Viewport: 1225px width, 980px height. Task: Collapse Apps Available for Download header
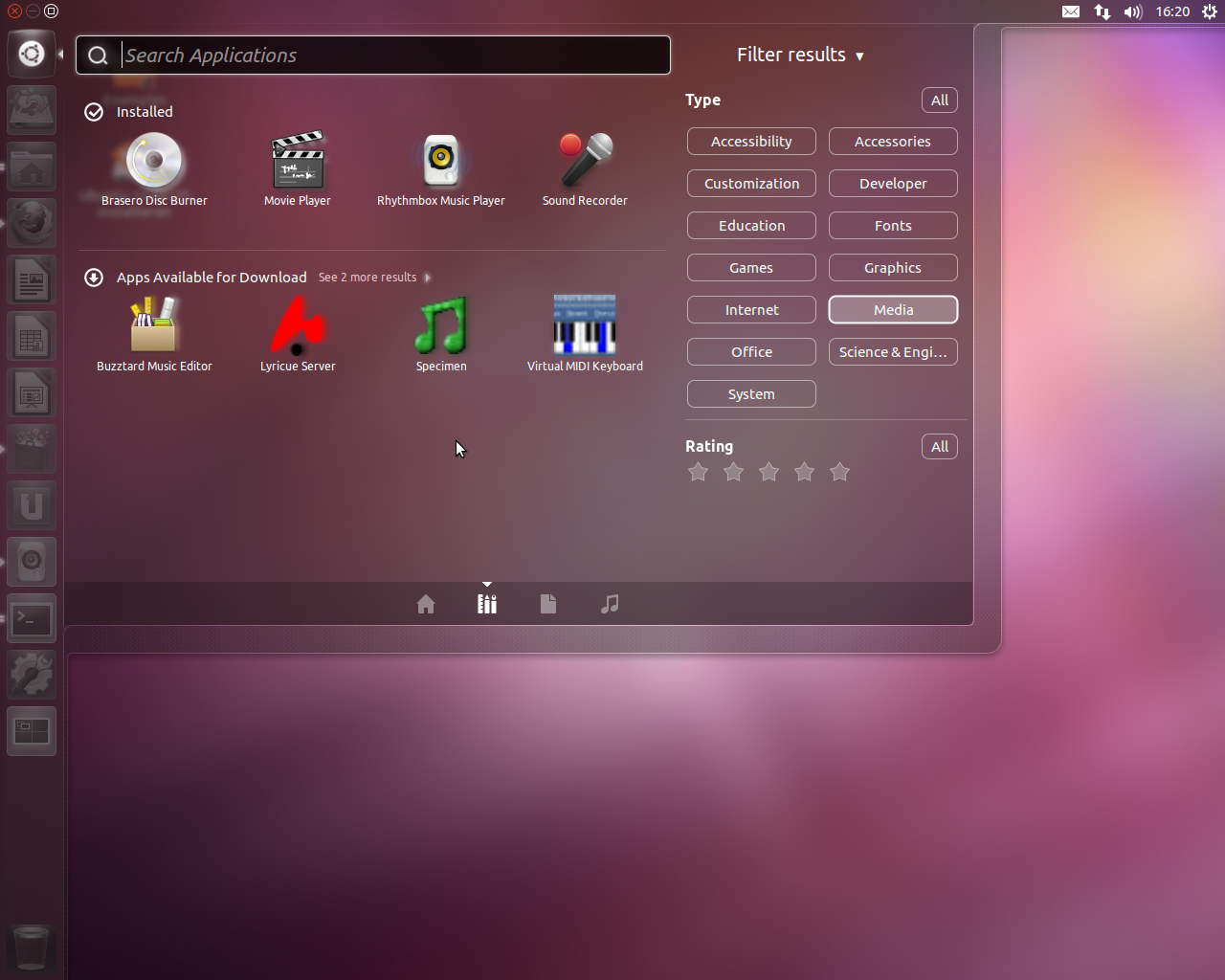click(x=195, y=278)
